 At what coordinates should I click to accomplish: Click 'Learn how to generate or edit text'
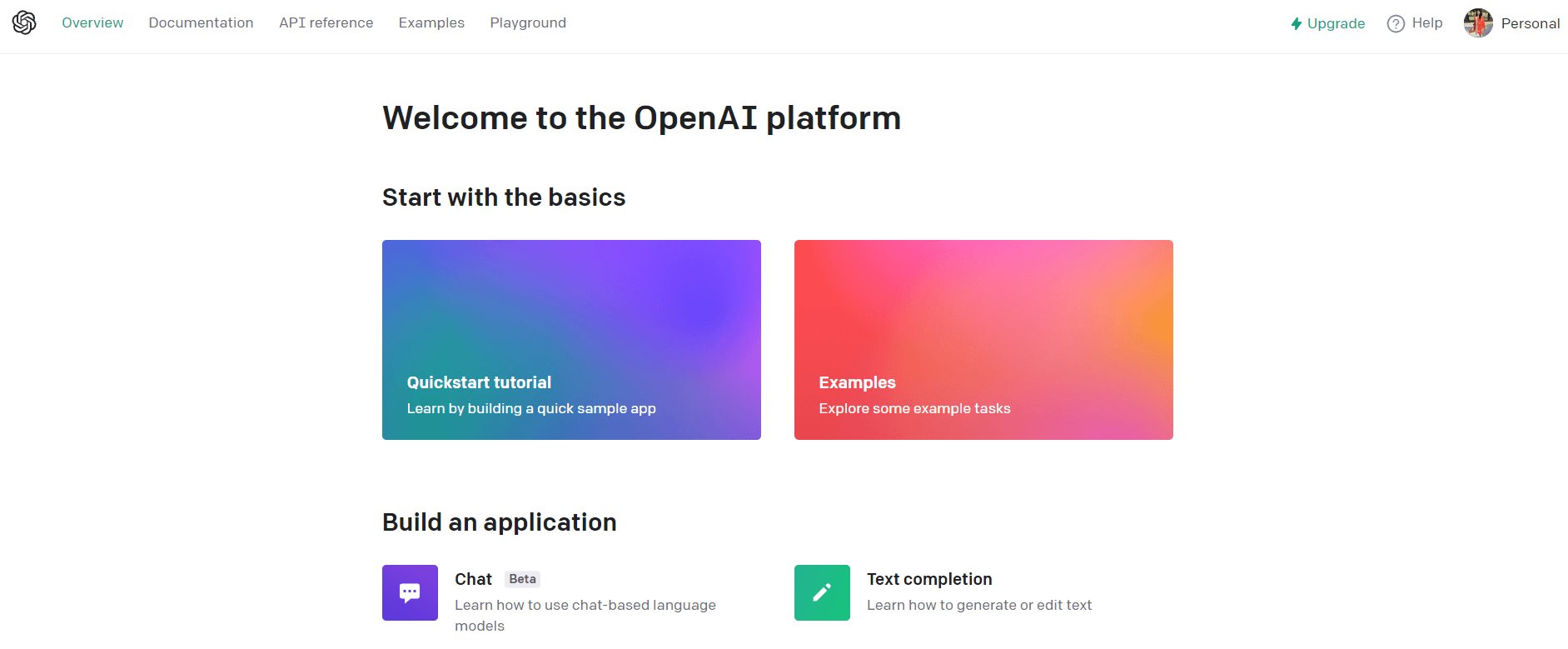coord(979,605)
